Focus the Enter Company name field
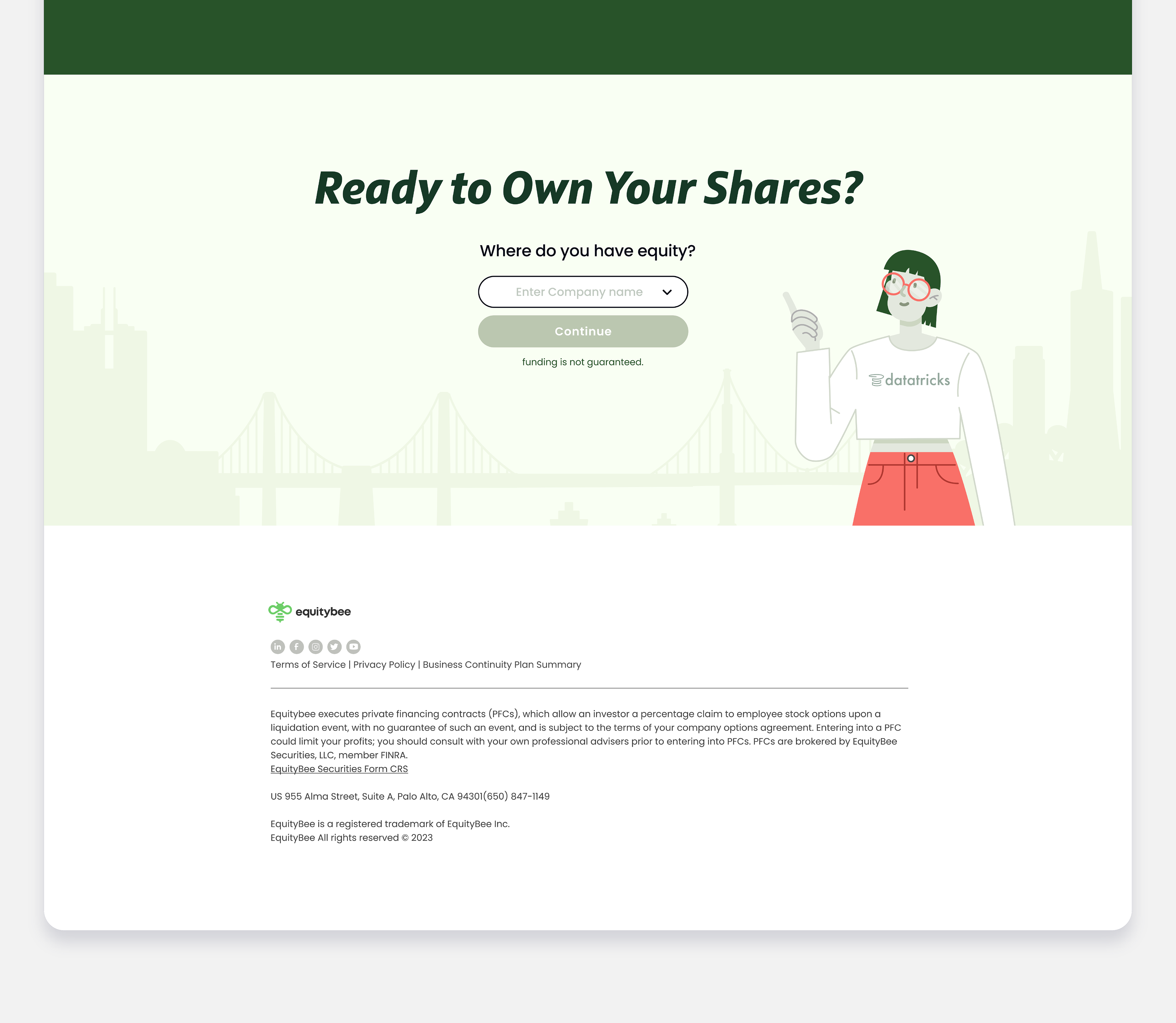1176x1023 pixels. [x=578, y=292]
